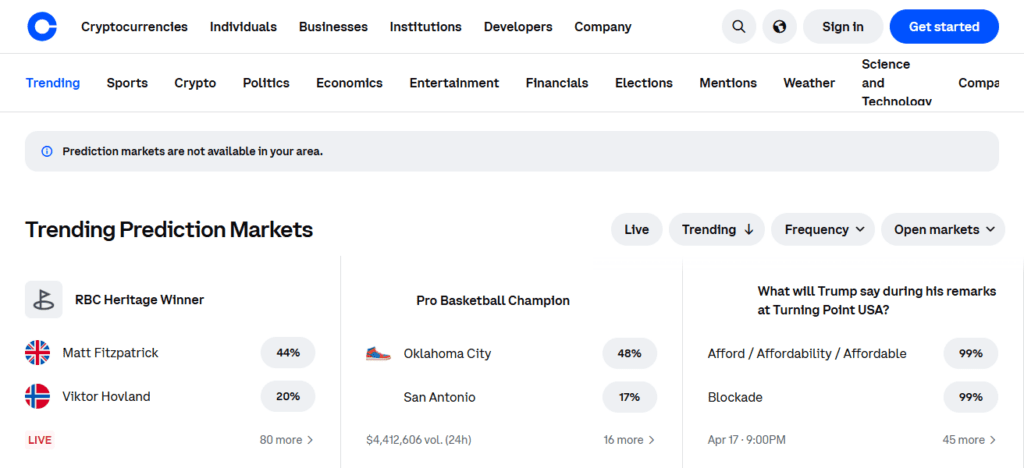This screenshot has height=468, width=1024.
Task: Click the Viktor Hovland name
Action: [106, 396]
